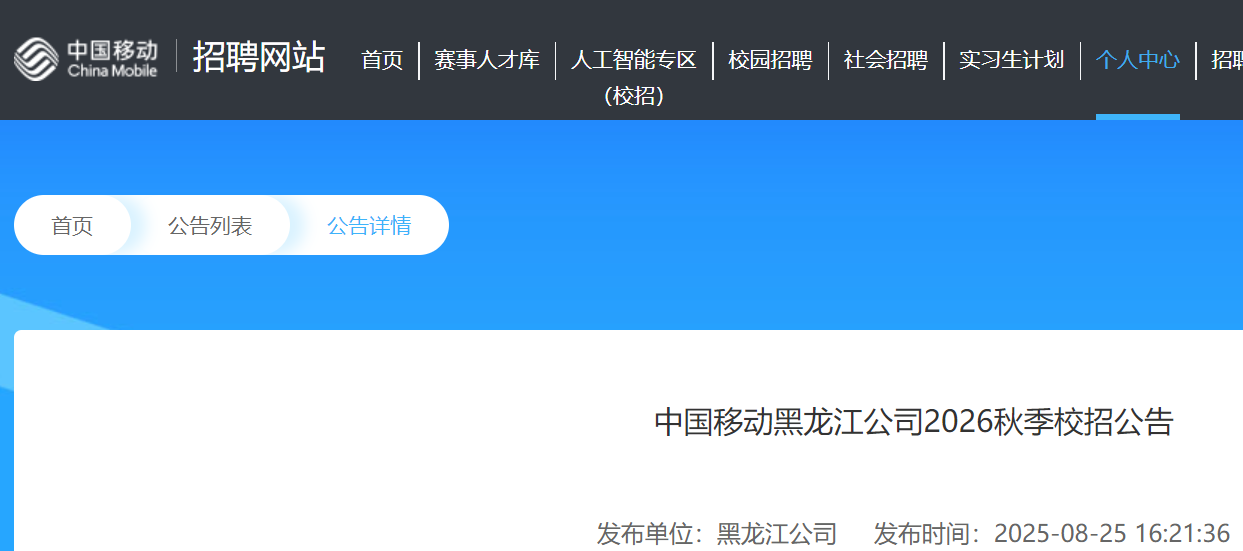Open the 校园招聘 menu item
The width and height of the screenshot is (1243, 551).
770,60
